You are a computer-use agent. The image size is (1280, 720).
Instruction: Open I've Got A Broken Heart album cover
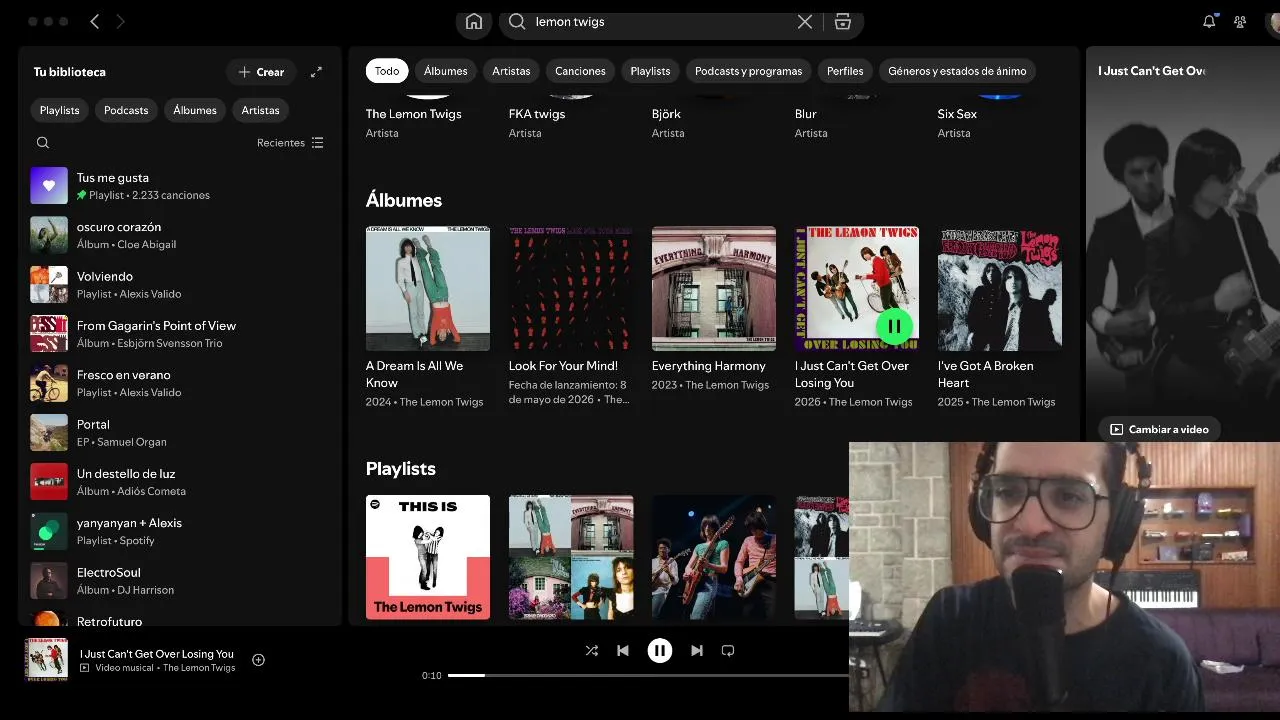tap(1000, 288)
